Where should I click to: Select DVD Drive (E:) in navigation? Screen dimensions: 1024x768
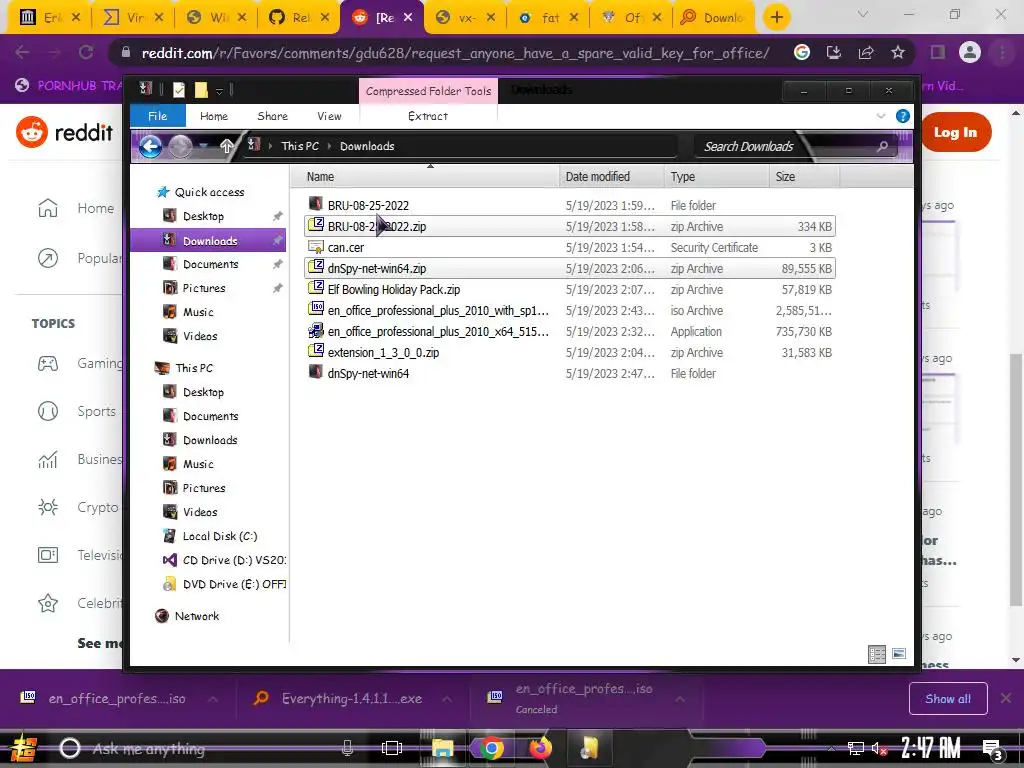224,584
